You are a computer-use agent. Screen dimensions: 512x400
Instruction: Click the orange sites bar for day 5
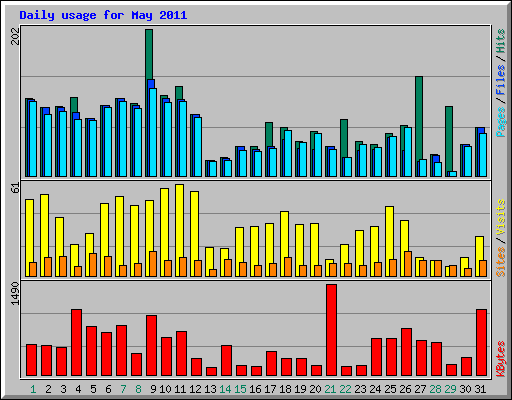pyautogui.click(x=93, y=265)
